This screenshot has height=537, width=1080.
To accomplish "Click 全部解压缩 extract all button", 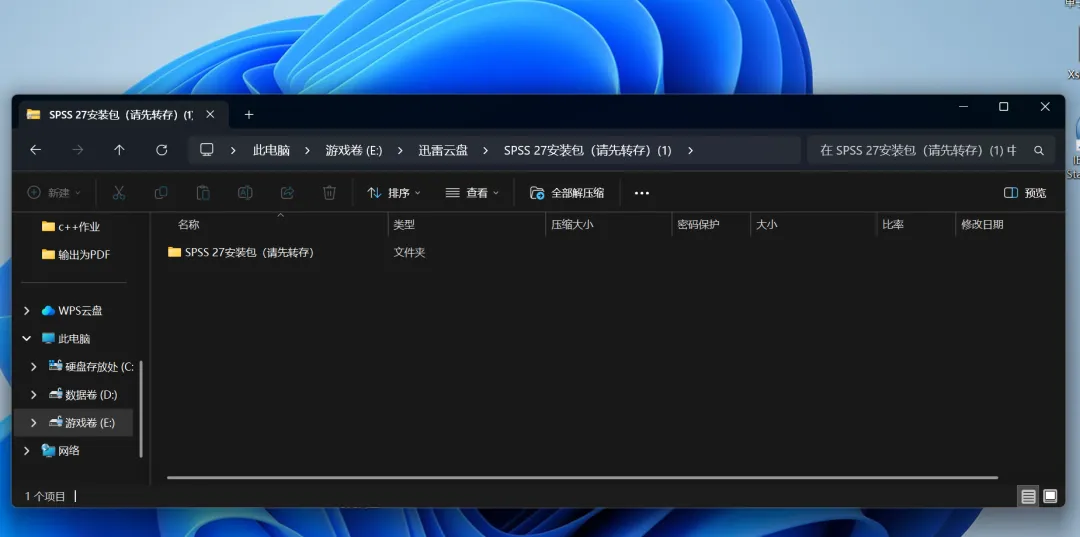I will (567, 193).
